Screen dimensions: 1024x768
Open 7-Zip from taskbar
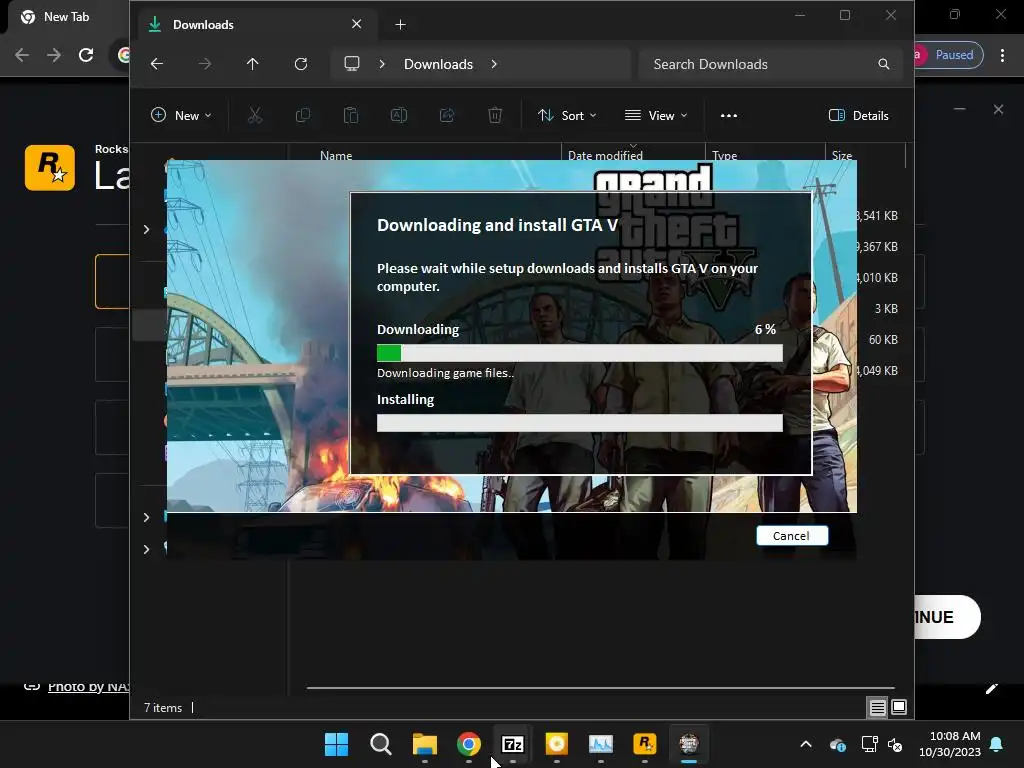513,744
